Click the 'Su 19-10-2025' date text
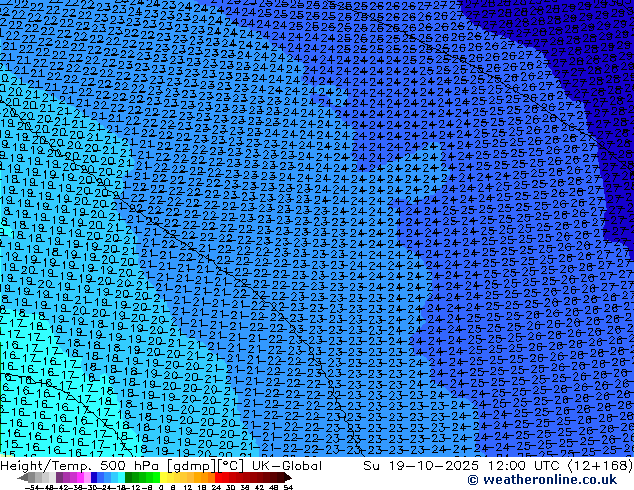The width and height of the screenshot is (634, 490). [x=421, y=466]
